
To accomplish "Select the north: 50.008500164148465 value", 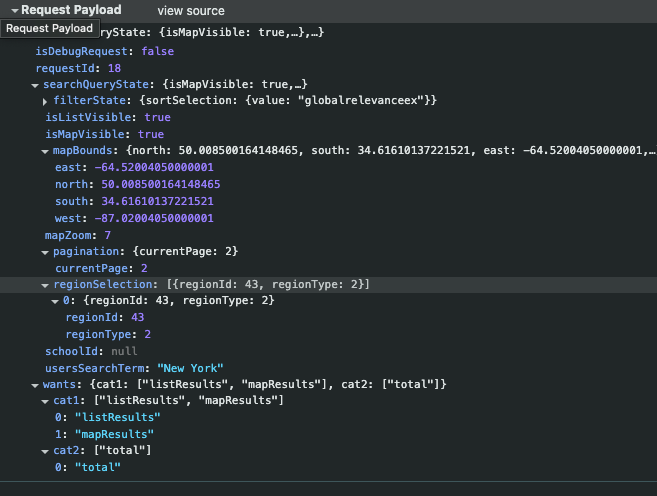I will tap(161, 184).
